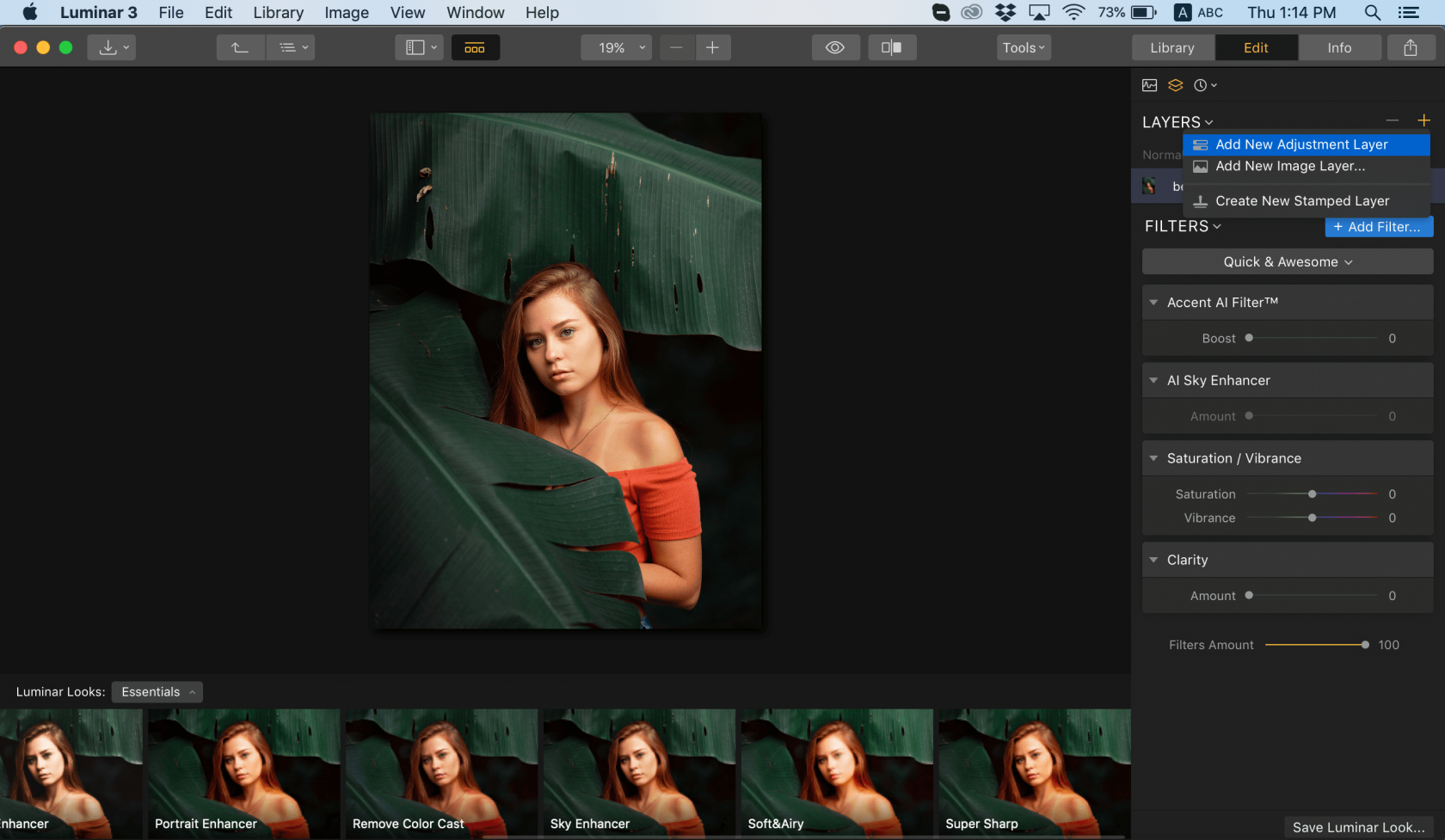Image resolution: width=1445 pixels, height=840 pixels.
Task: Click the share/export icon in the toolbar
Action: click(x=1411, y=48)
